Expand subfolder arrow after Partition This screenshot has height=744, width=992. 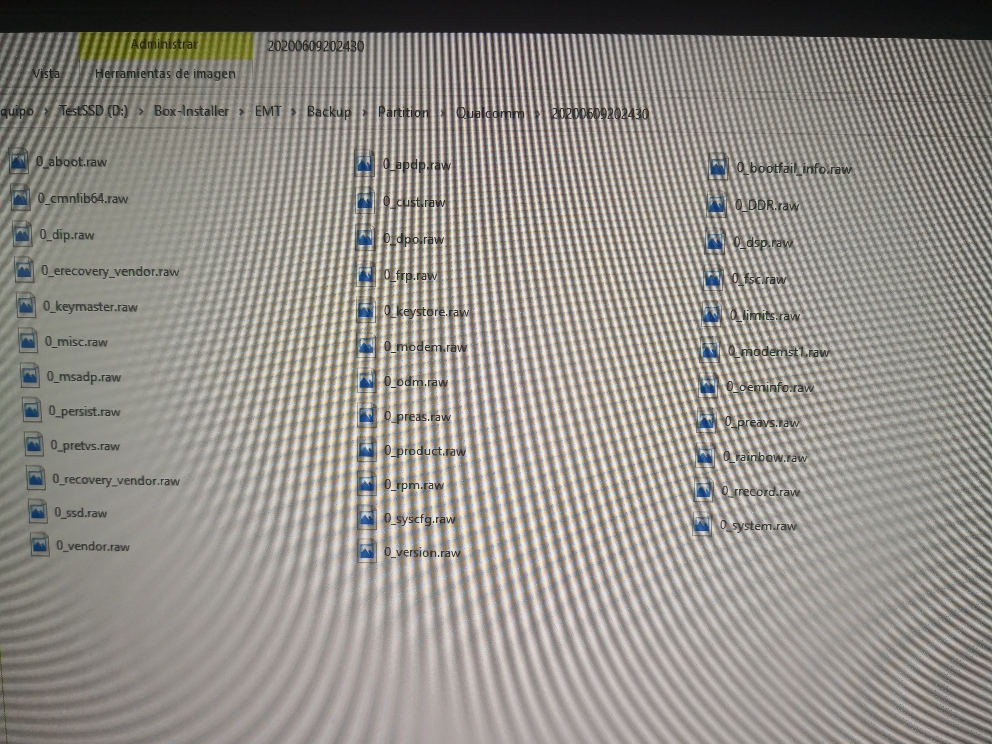[442, 113]
